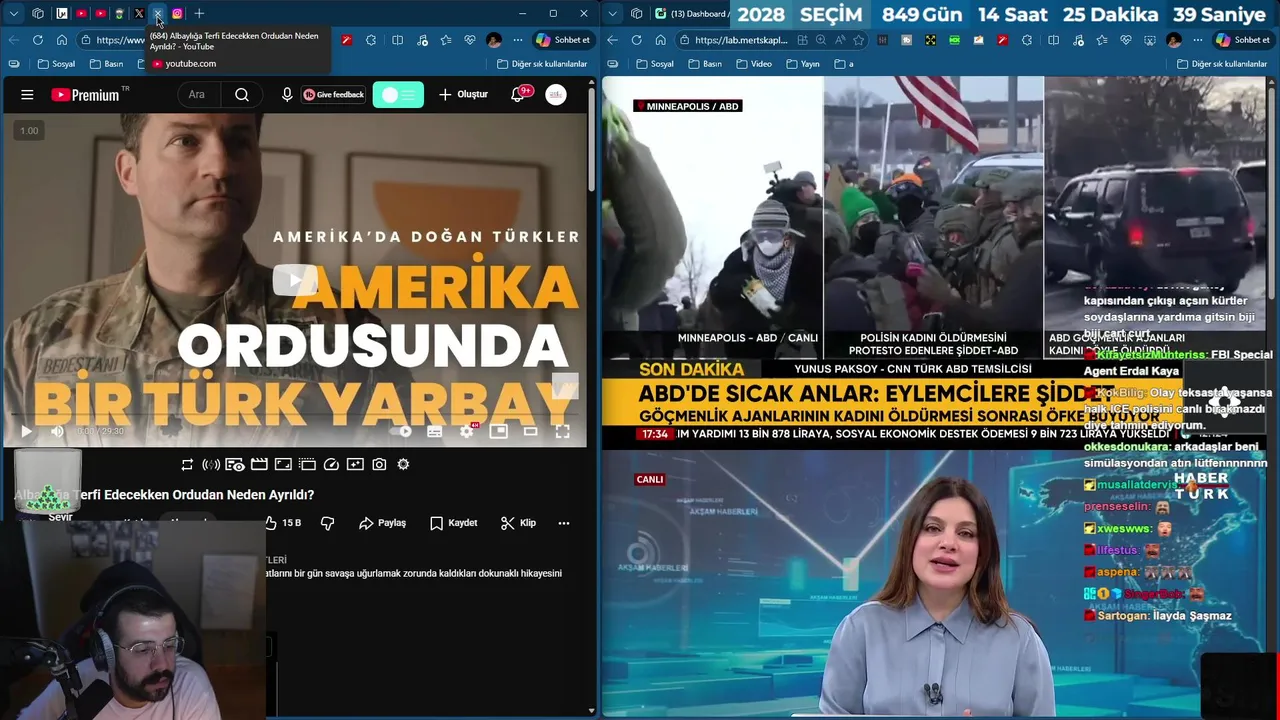Open the right browser's tab list chevron

(613, 14)
